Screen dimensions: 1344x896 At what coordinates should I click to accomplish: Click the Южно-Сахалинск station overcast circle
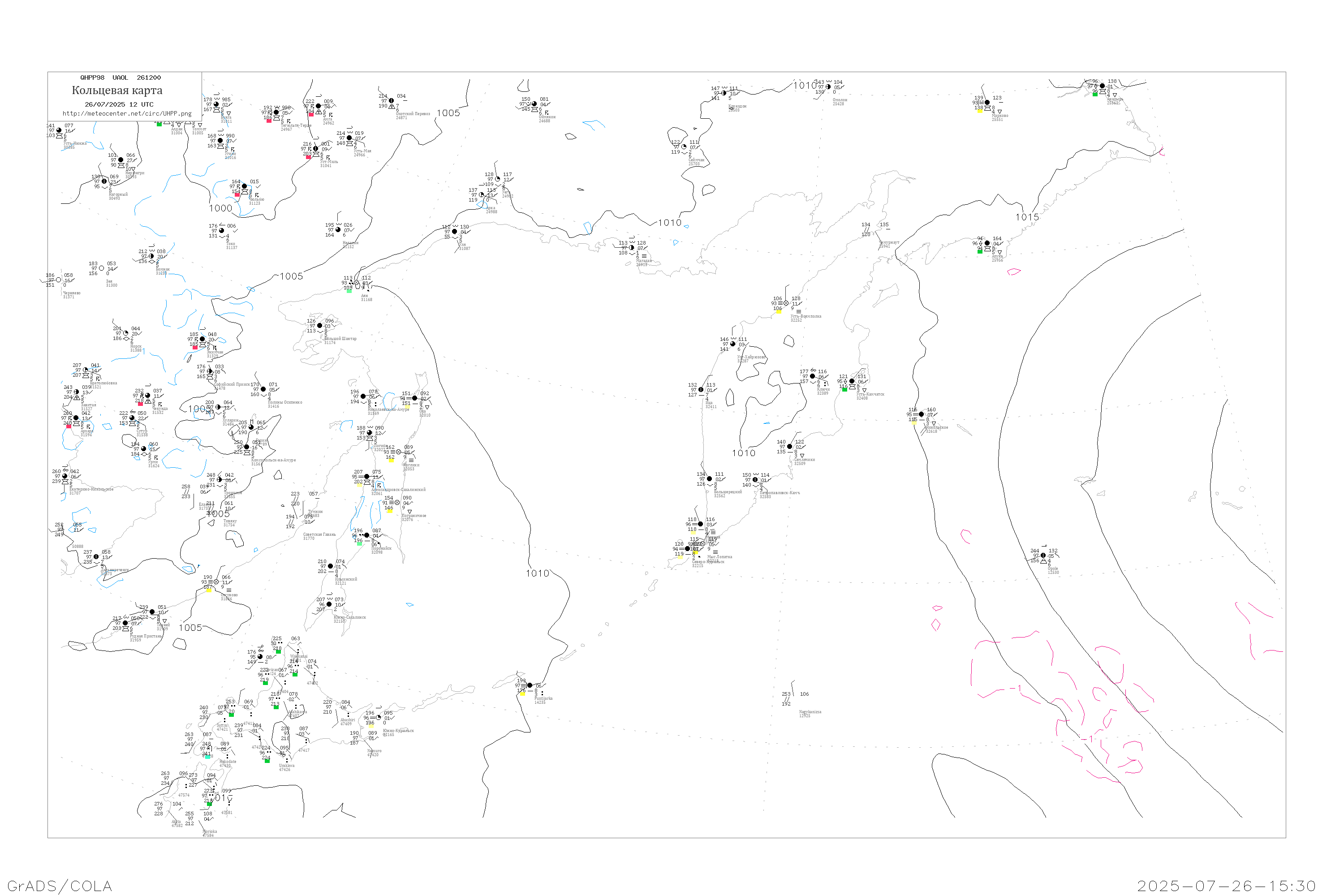coord(329,604)
